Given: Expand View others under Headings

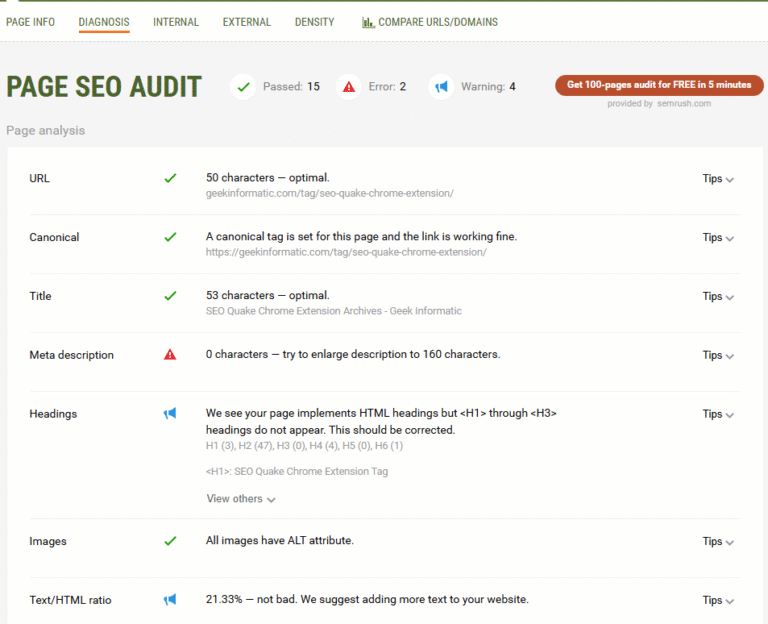Looking at the screenshot, I should tap(240, 499).
